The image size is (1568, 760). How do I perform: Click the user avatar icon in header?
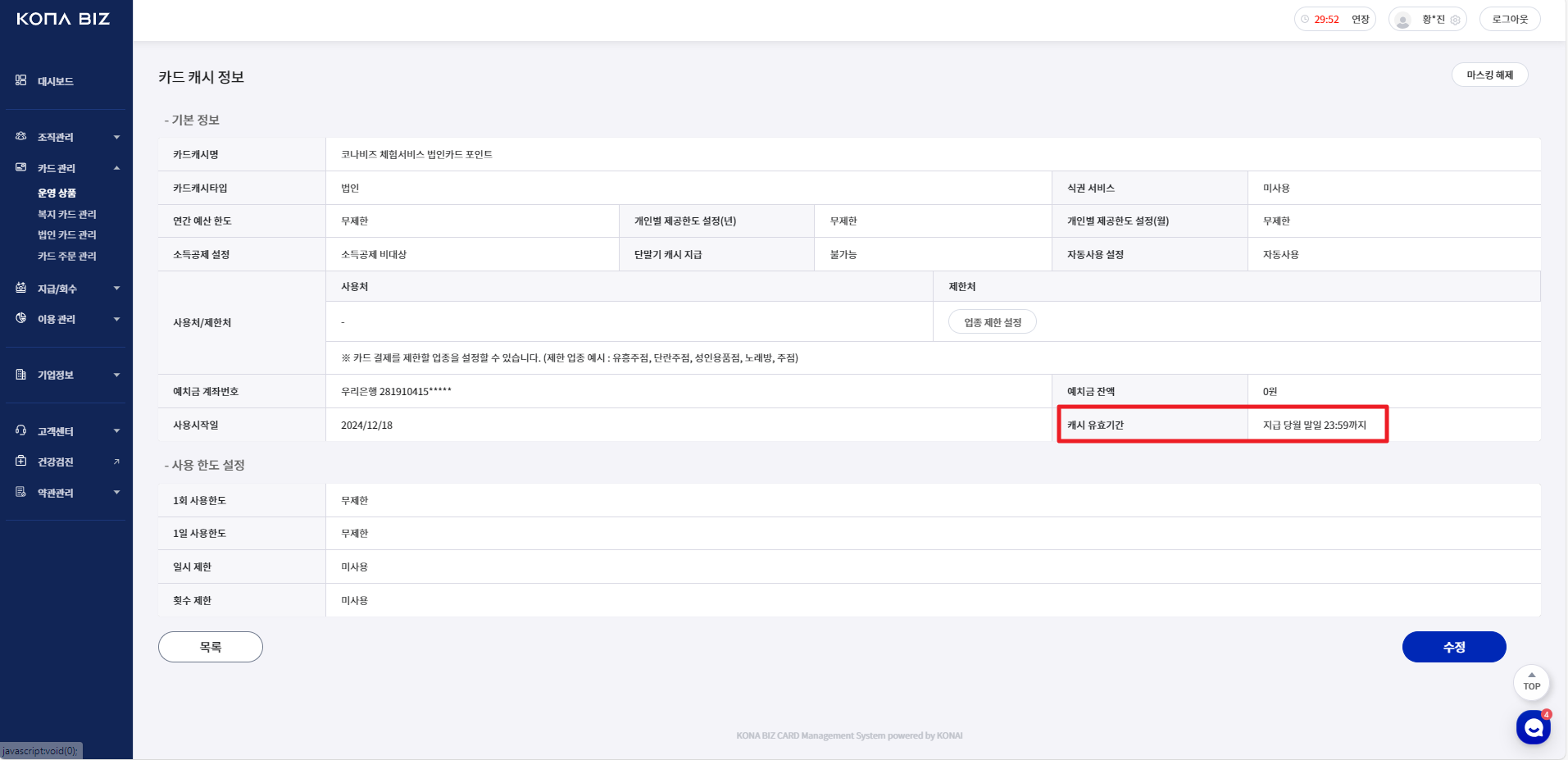click(1403, 20)
